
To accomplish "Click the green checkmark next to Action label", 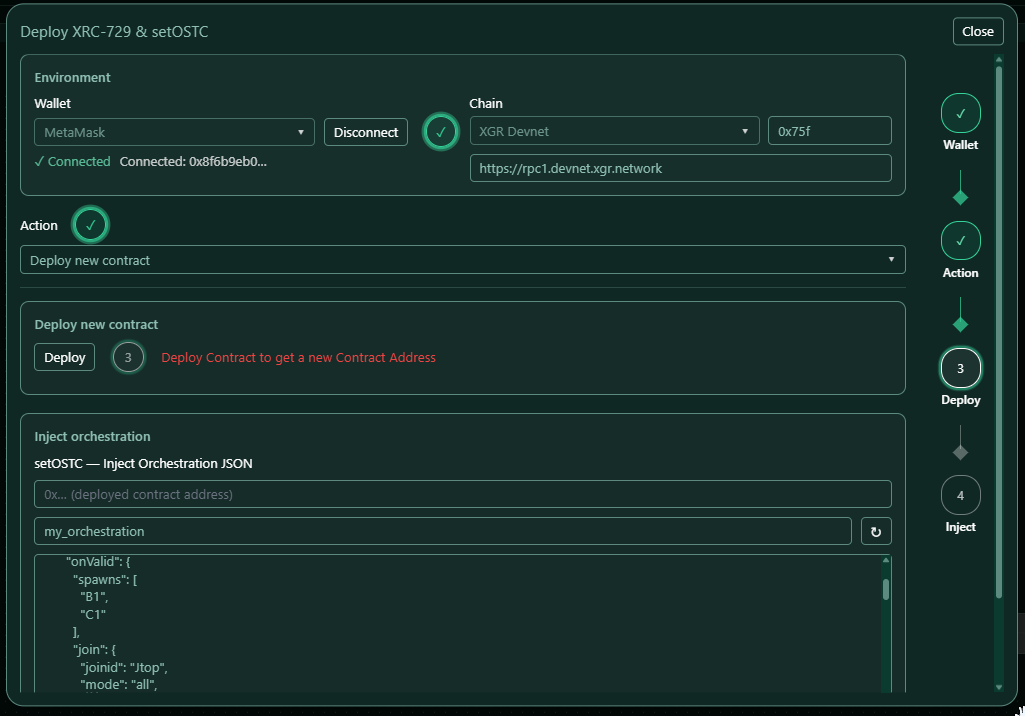I will click(x=90, y=225).
